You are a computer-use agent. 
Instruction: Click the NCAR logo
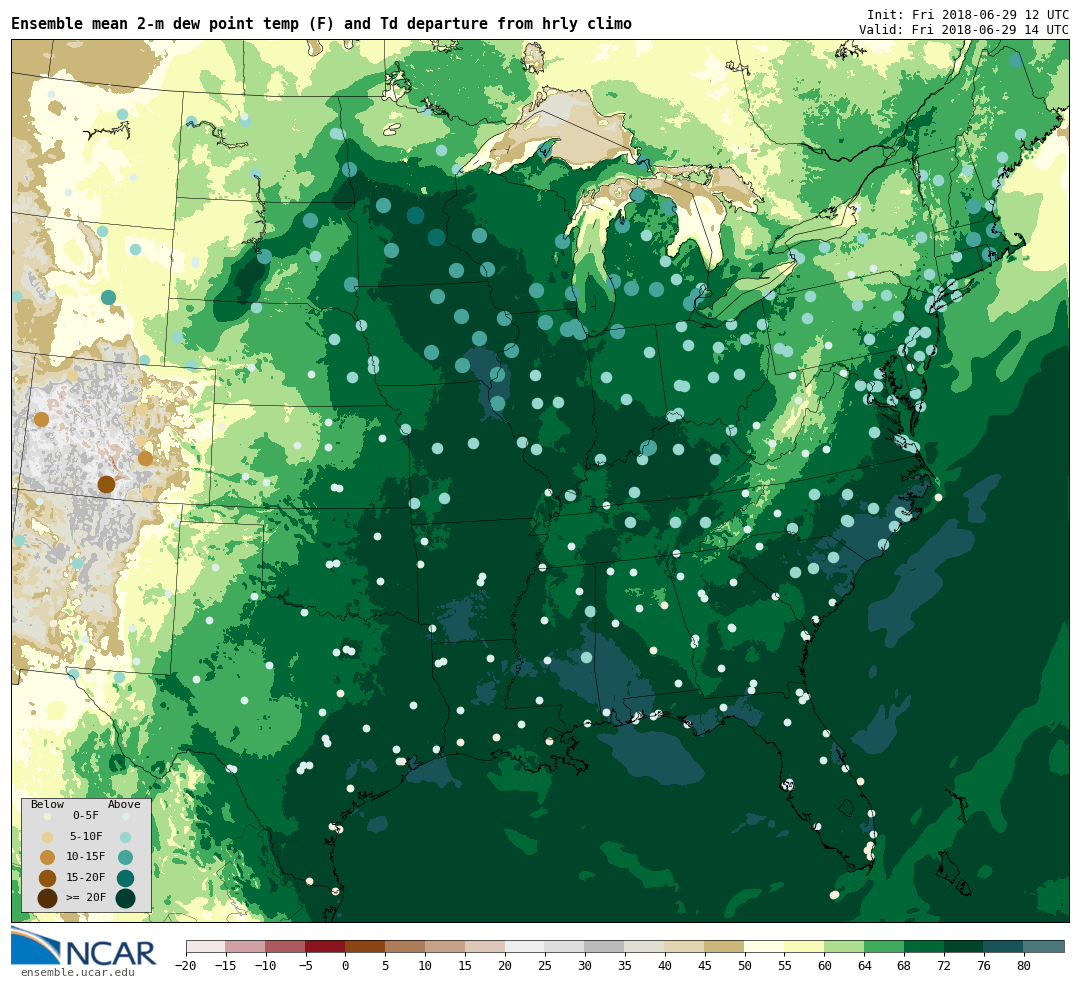84,947
